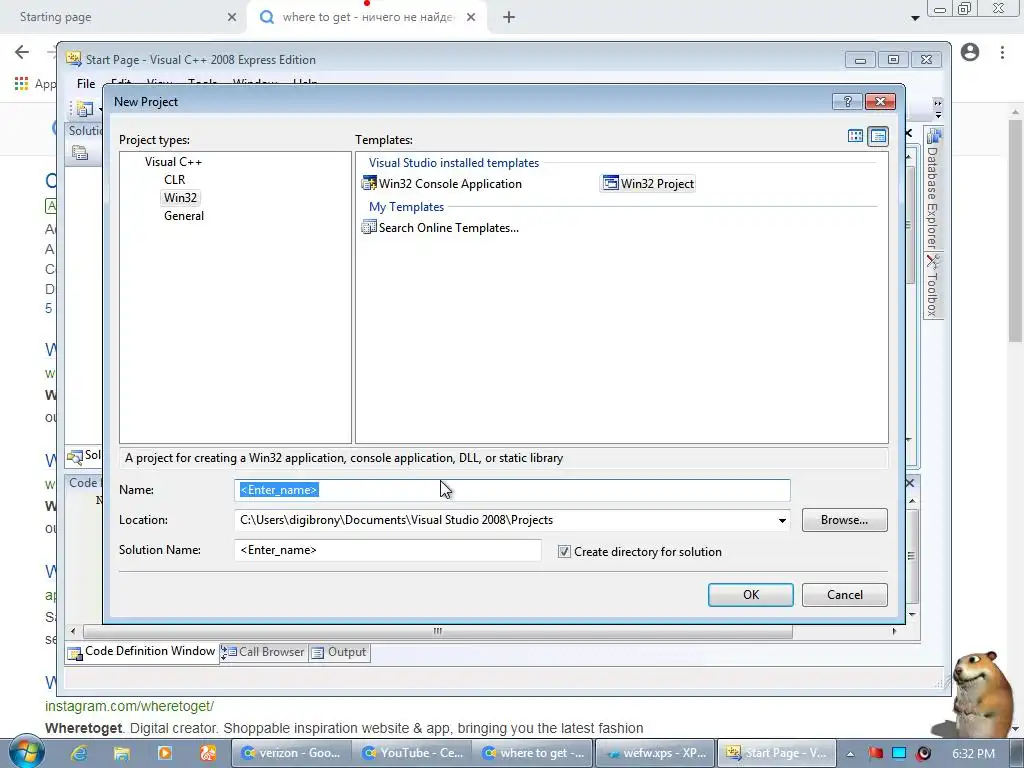Screen dimensions: 1024x768
Task: Open media player taskbar icon
Action: pyautogui.click(x=165, y=753)
